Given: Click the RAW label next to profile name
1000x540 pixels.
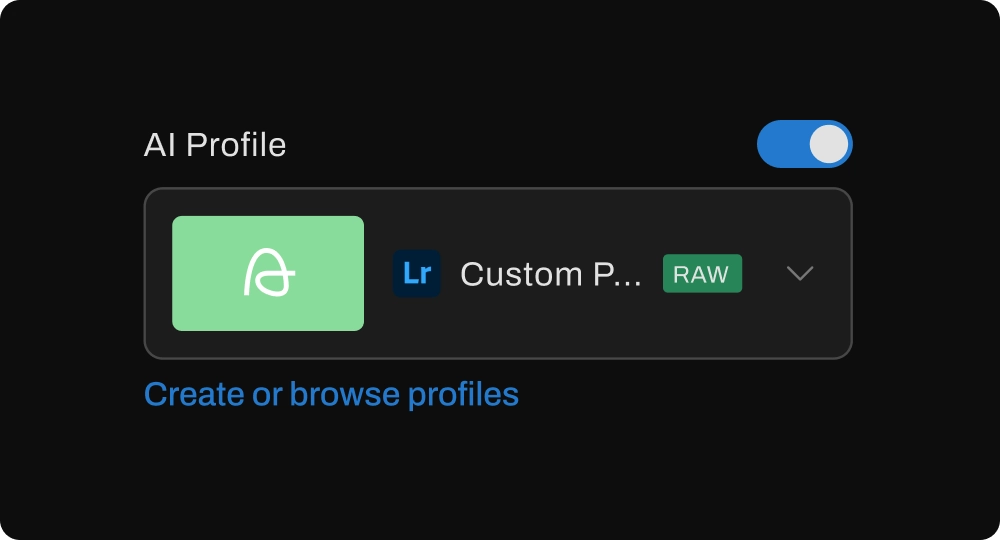Looking at the screenshot, I should tap(702, 273).
